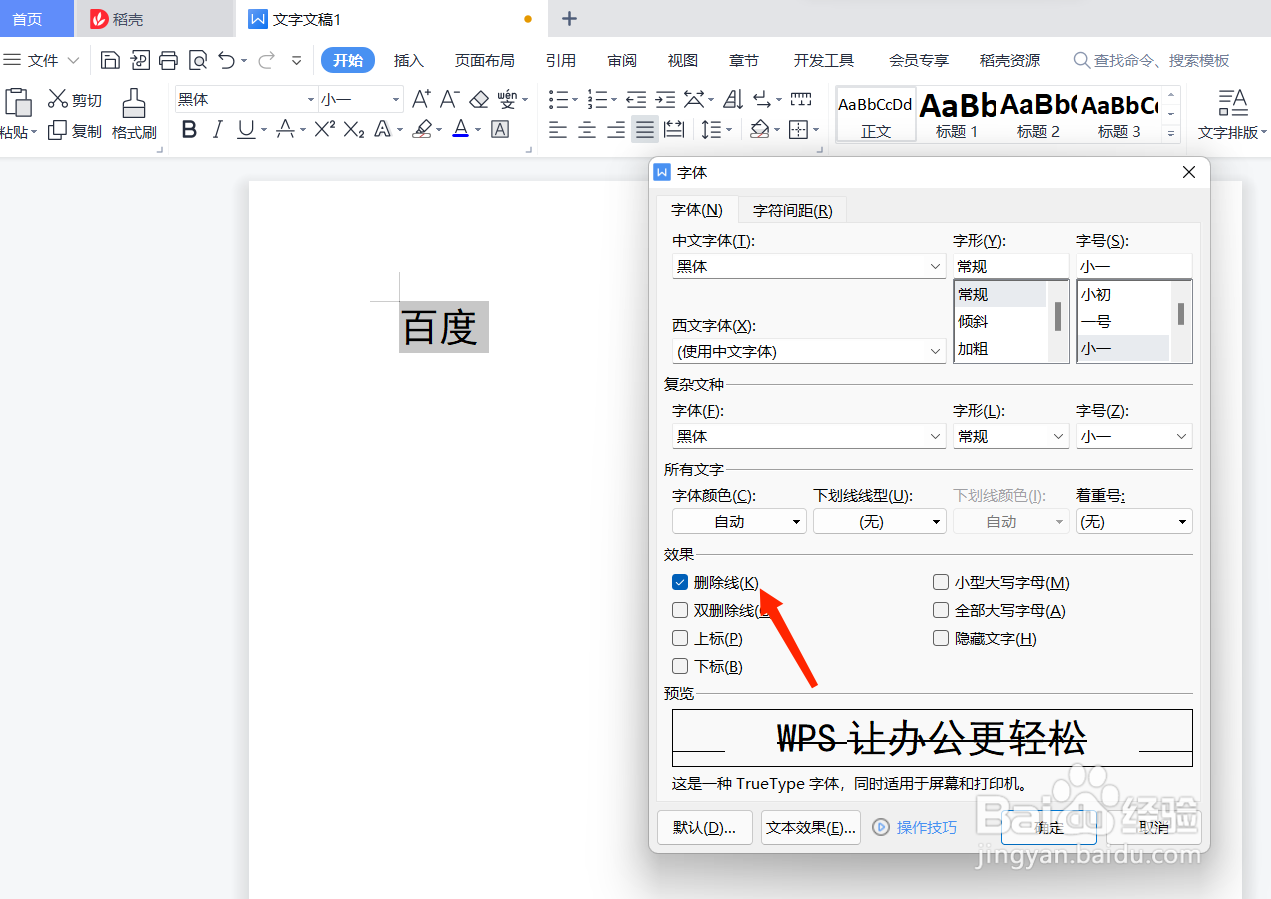Screen dimensions: 1271x899
Task: Open the 视图 ribbon tab
Action: 683,60
